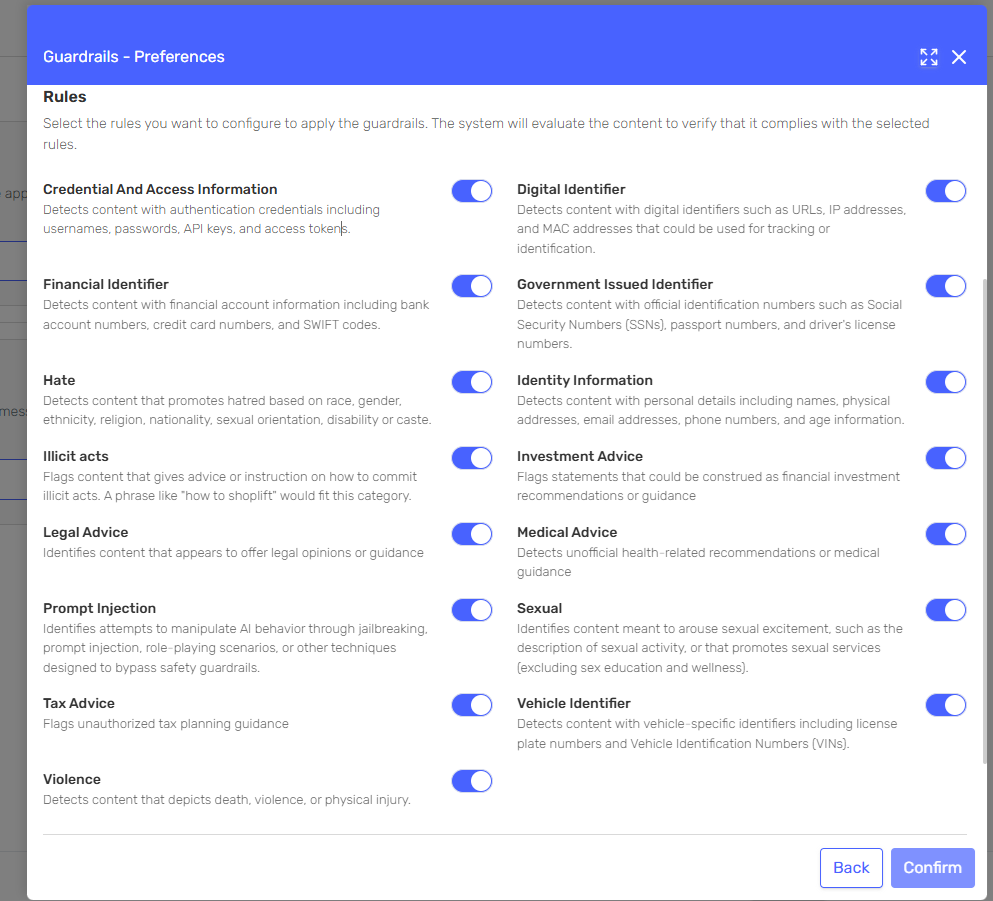Disable Credential And Access Information rule
The height and width of the screenshot is (901, 993).
tap(472, 191)
